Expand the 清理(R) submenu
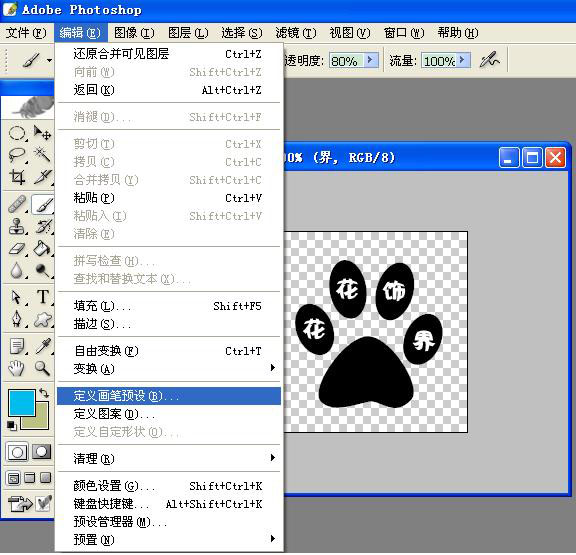576x555 pixels. [273, 458]
